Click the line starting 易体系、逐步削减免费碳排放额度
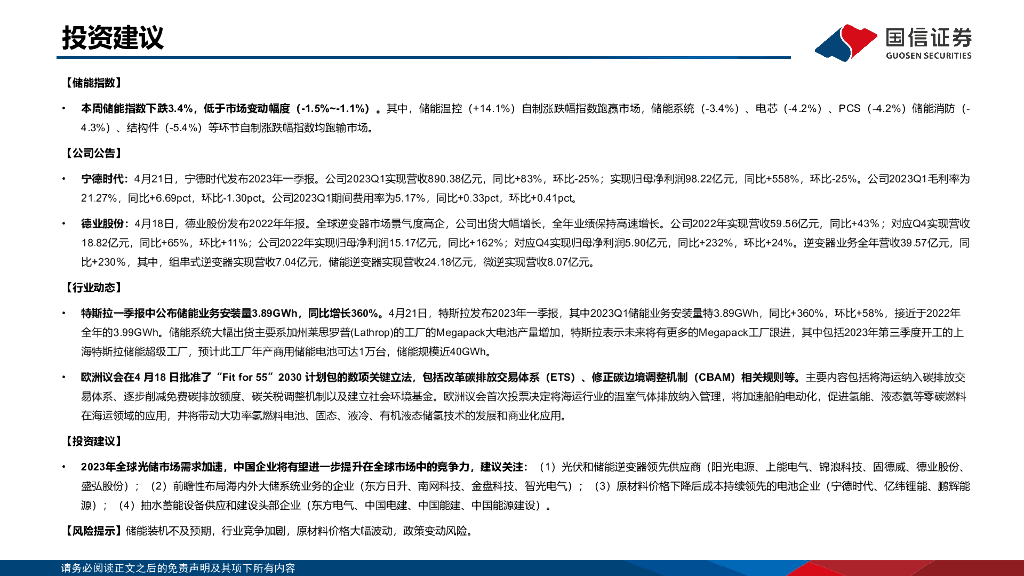The image size is (1024, 576). [x=524, y=396]
